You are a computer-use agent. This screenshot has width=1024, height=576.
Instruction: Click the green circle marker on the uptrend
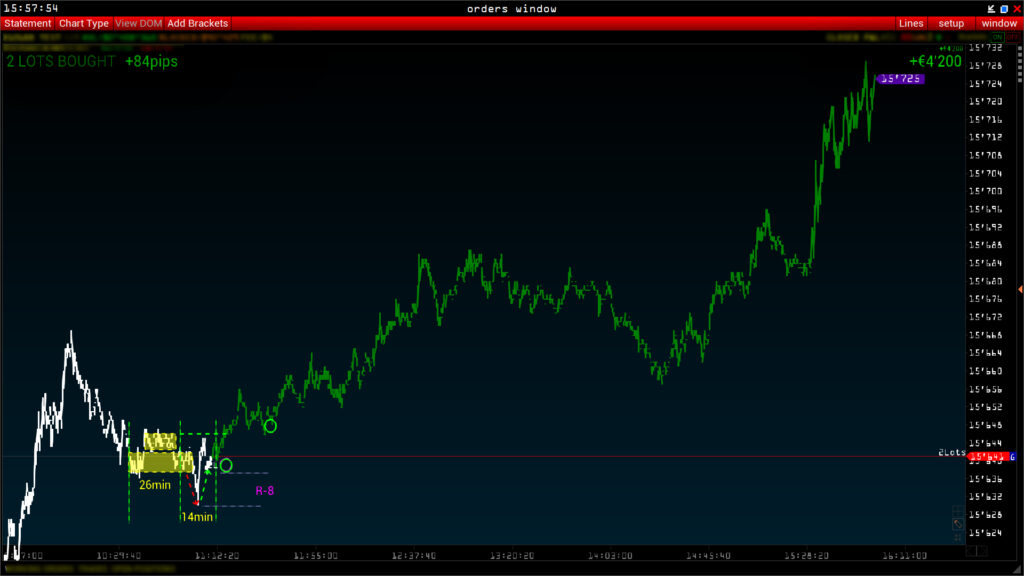(270, 426)
